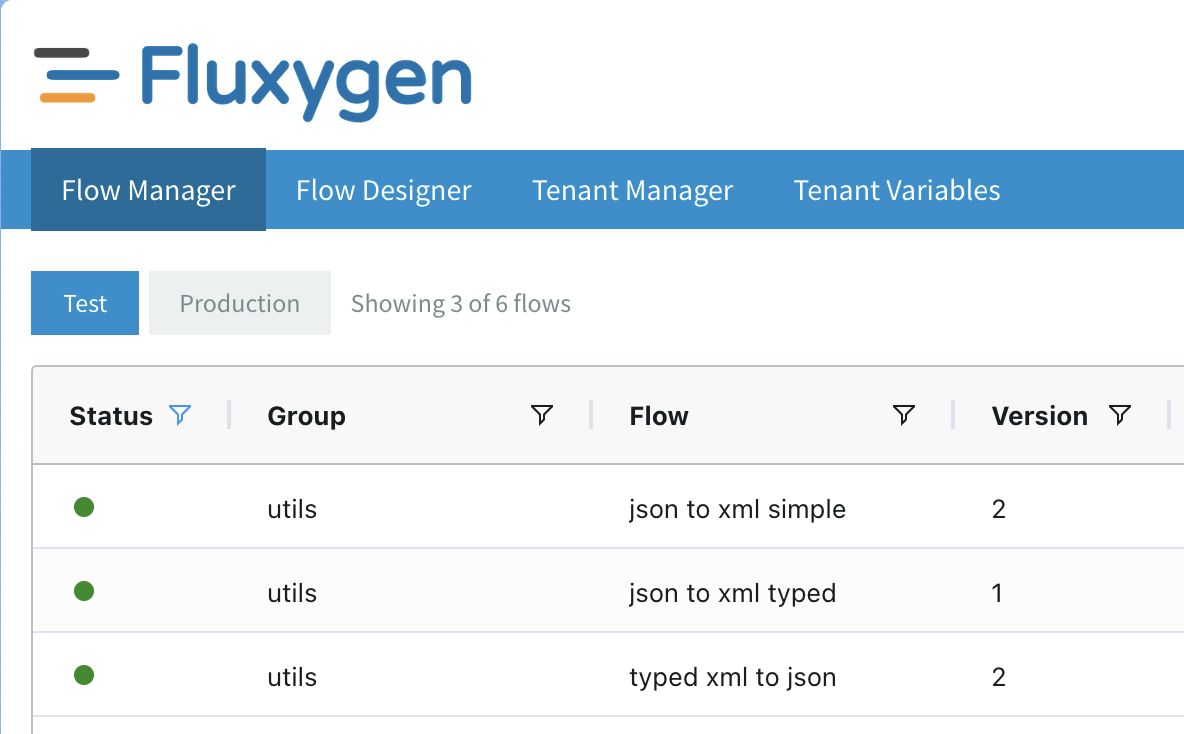The height and width of the screenshot is (734, 1184).
Task: Switch to the Production environment
Action: 239,303
